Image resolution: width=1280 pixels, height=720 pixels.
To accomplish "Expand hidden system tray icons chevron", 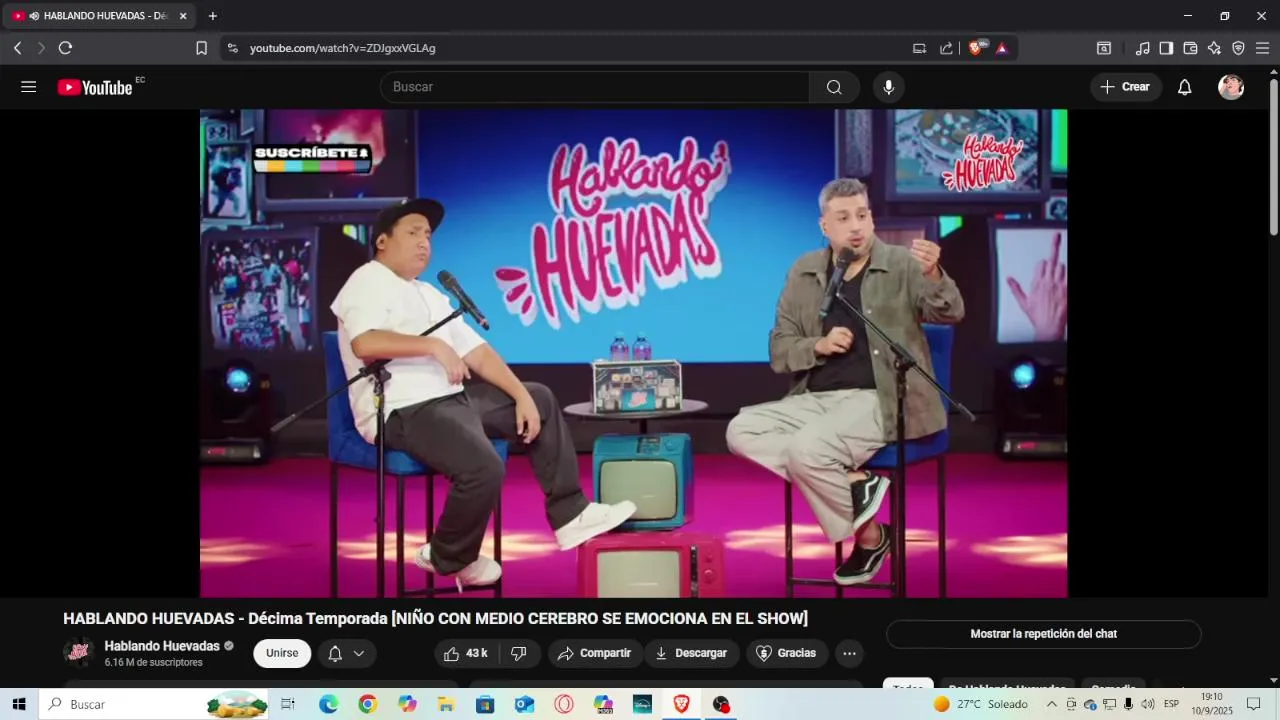I will 1051,704.
